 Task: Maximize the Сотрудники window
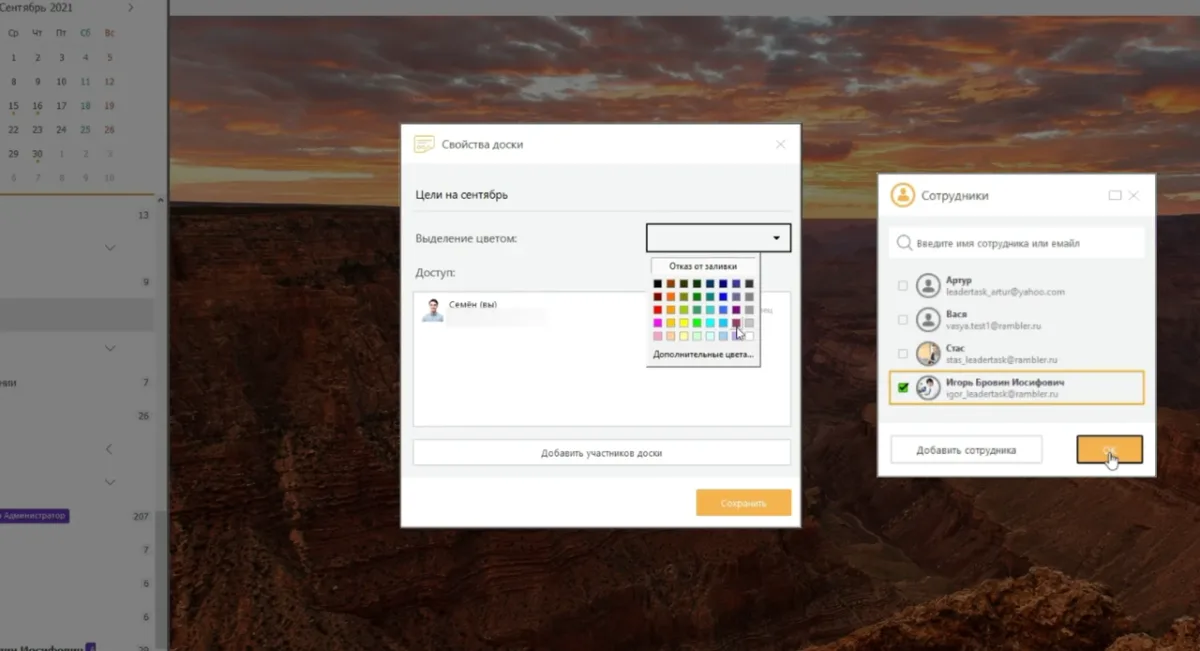1115,196
